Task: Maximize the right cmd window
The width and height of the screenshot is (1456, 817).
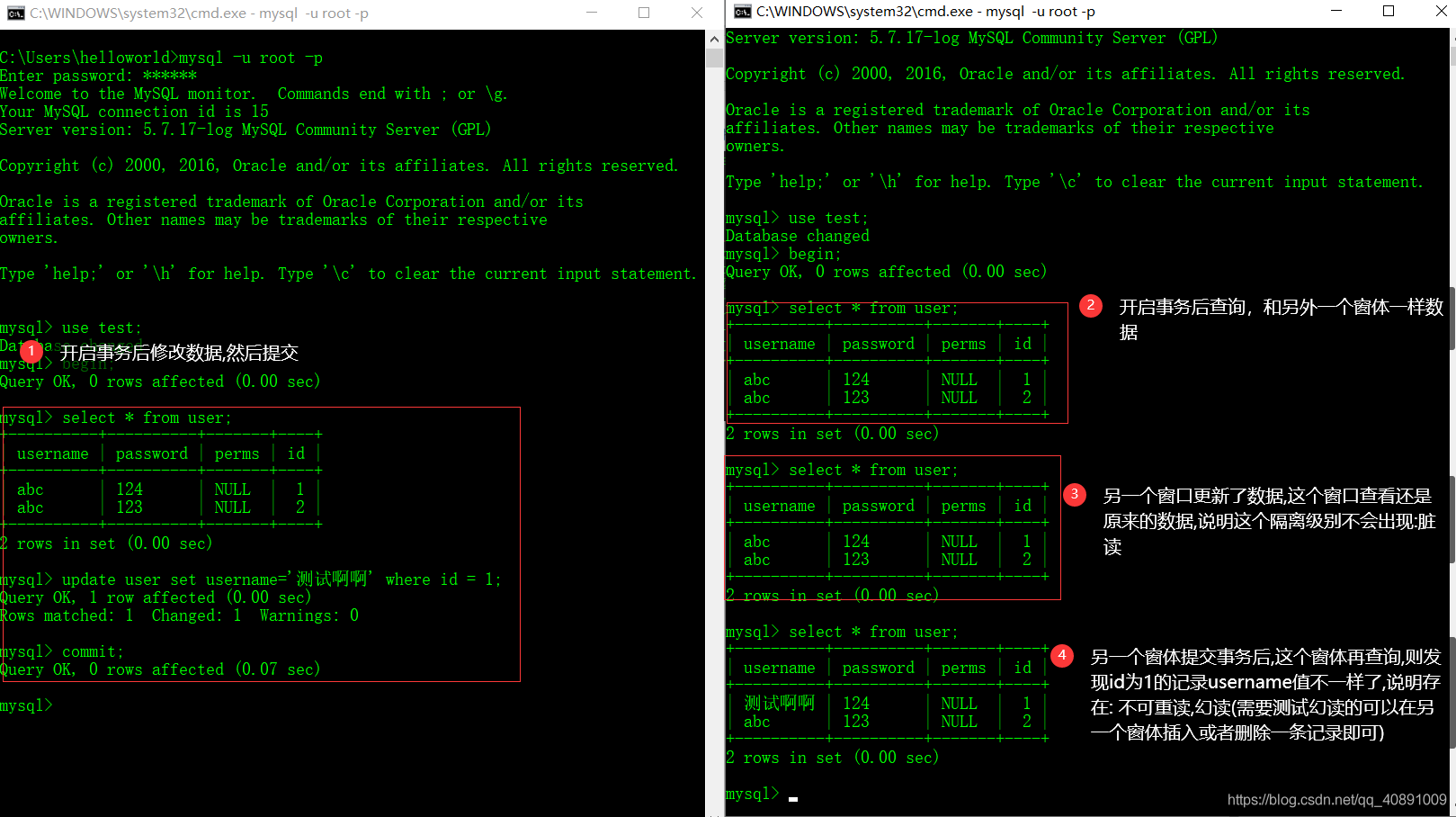Action: [x=1389, y=12]
